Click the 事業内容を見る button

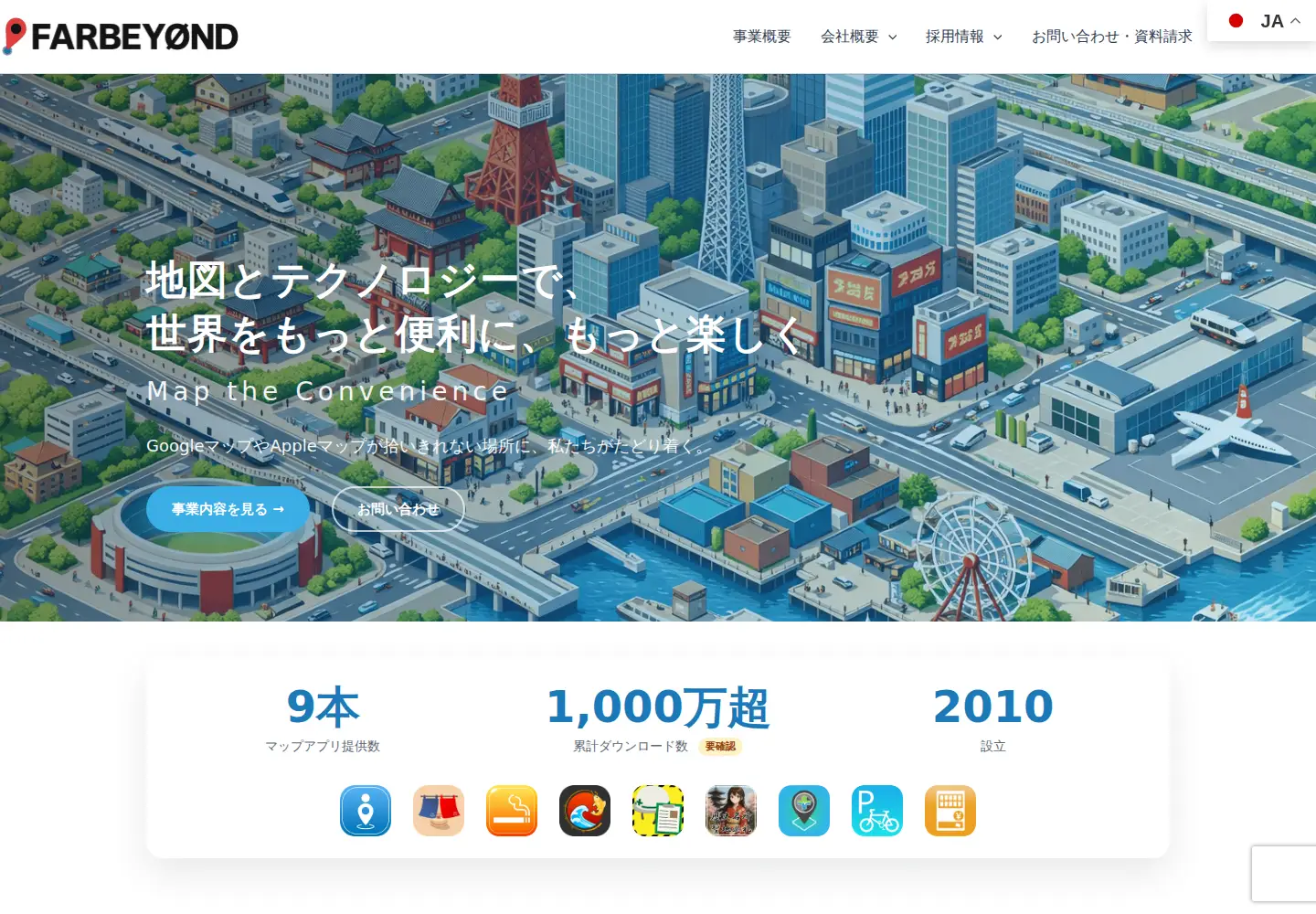[228, 509]
